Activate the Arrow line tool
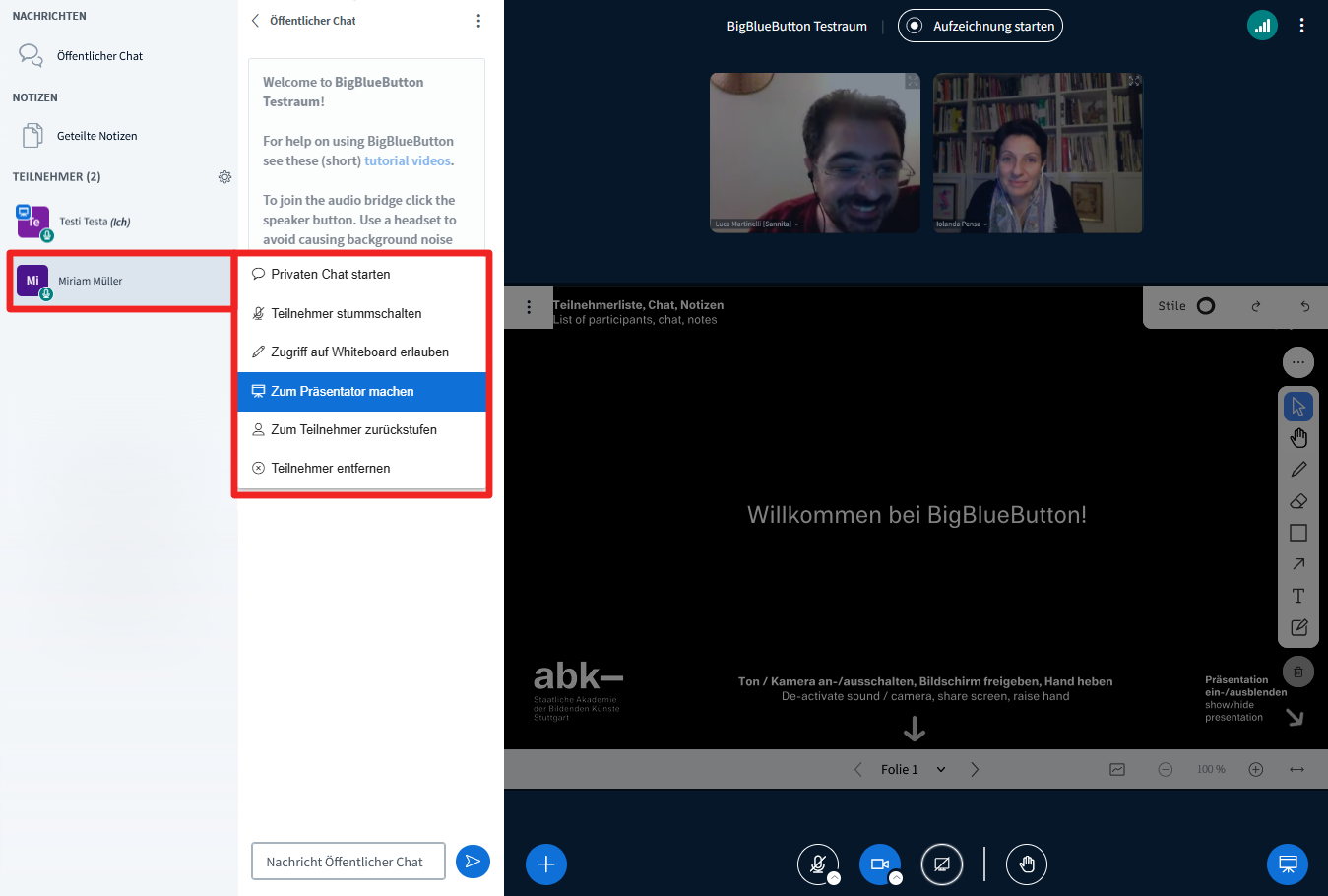 click(x=1298, y=564)
